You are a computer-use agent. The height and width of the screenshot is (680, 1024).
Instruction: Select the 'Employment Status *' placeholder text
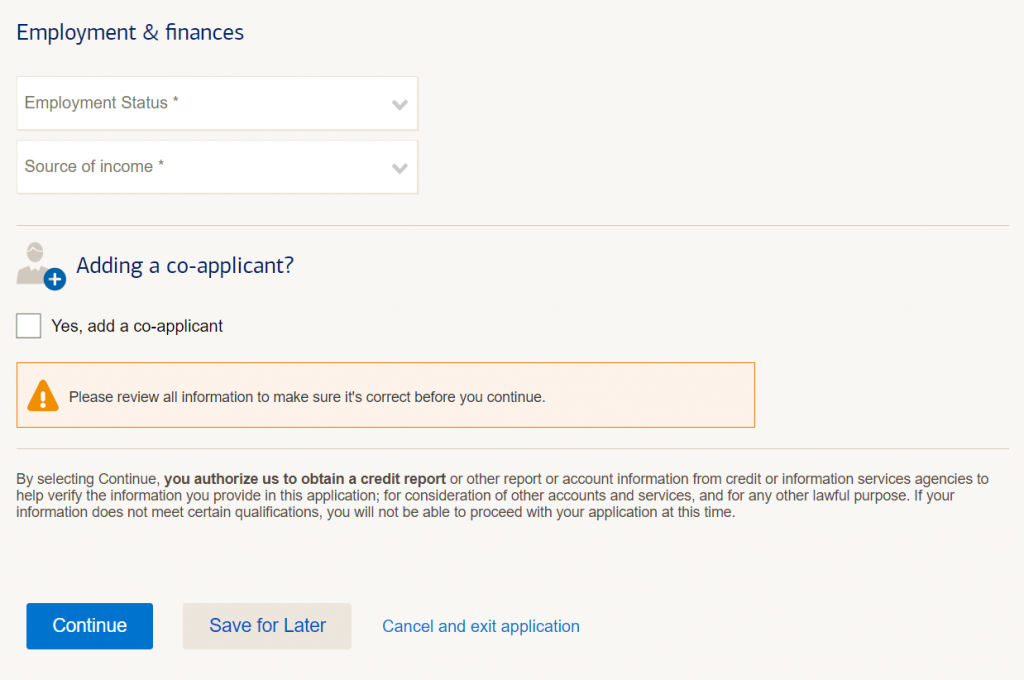(x=102, y=103)
